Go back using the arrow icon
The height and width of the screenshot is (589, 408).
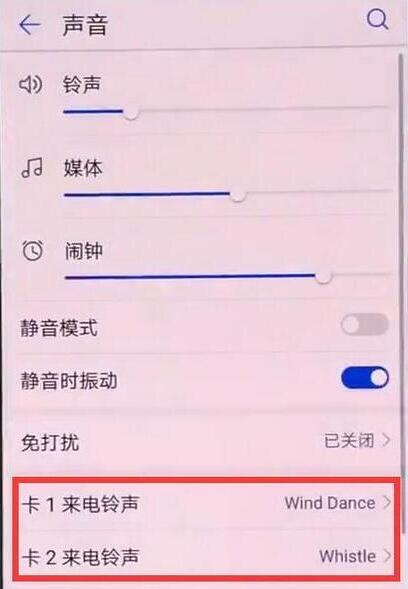30,26
